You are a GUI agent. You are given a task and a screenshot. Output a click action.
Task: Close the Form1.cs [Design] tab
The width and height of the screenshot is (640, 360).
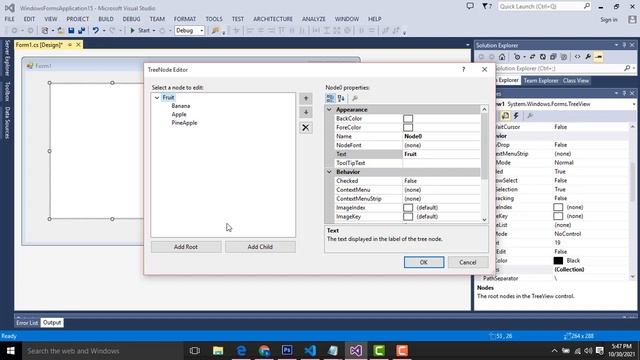tap(78, 44)
